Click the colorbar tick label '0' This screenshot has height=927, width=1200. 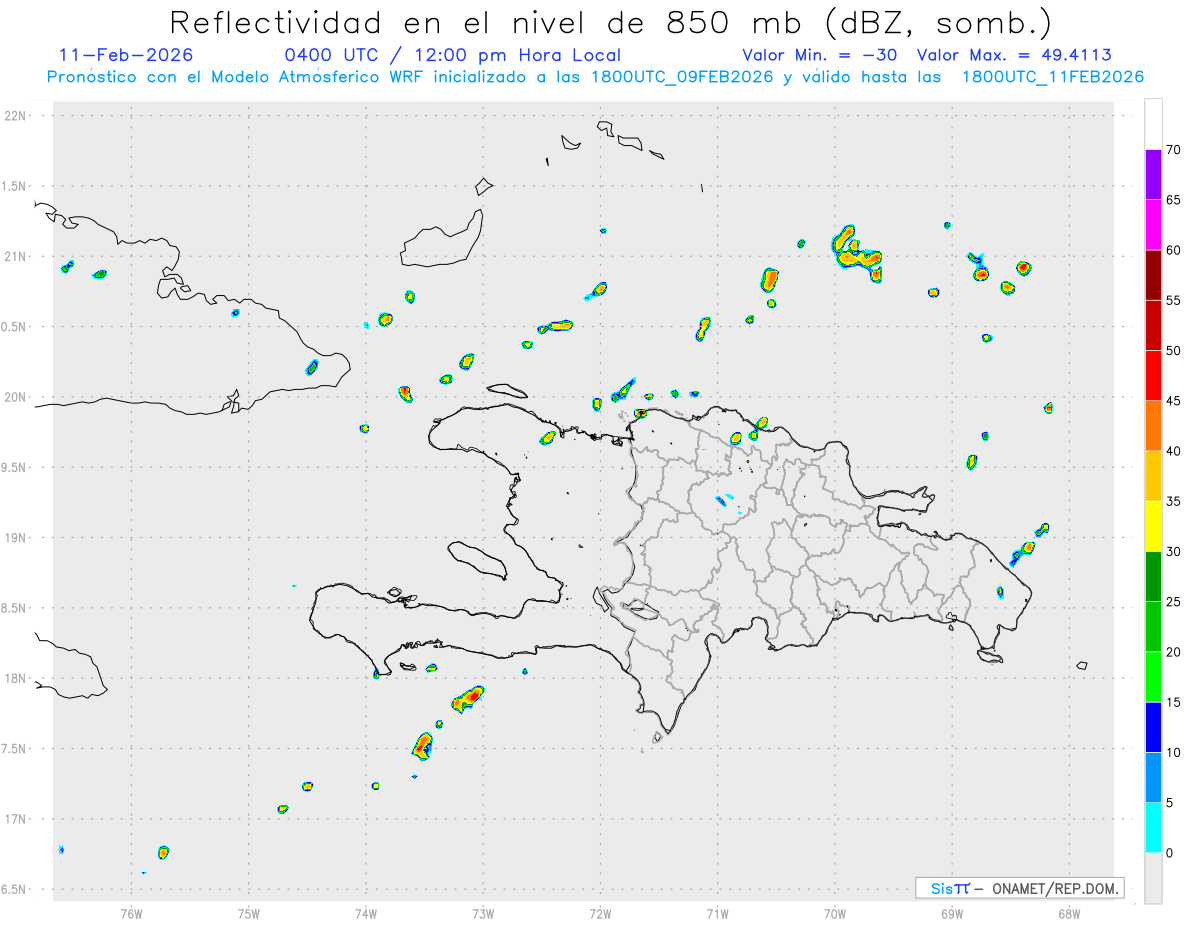pos(1170,853)
